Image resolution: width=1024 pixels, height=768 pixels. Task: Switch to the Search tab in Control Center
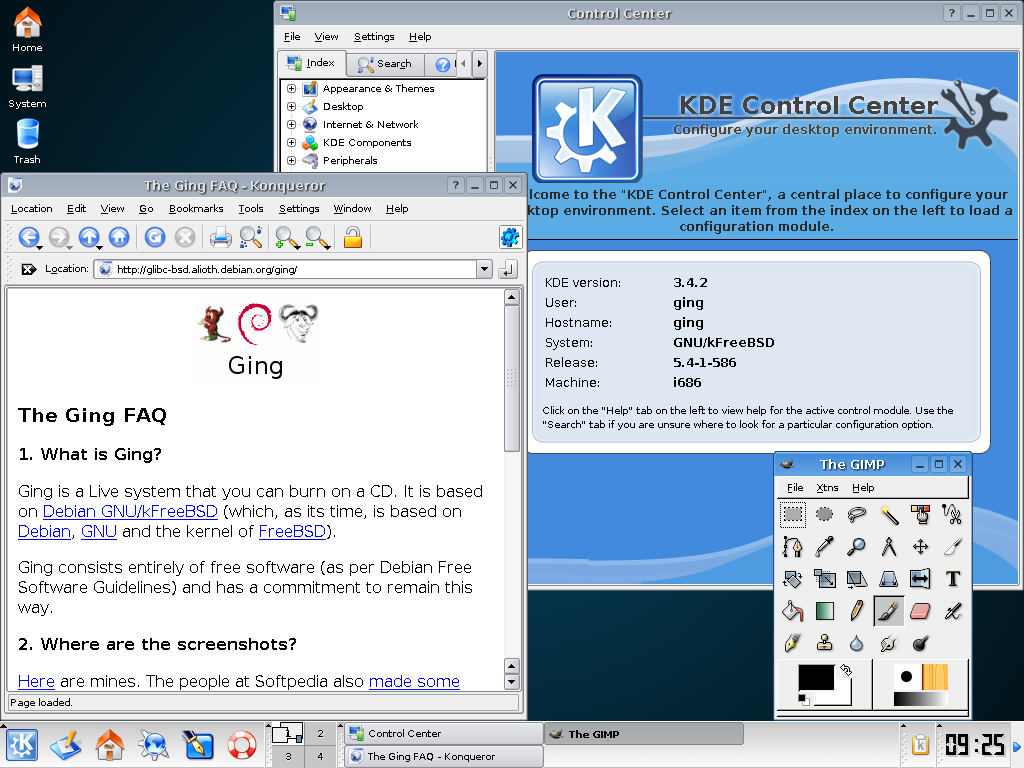tap(385, 64)
